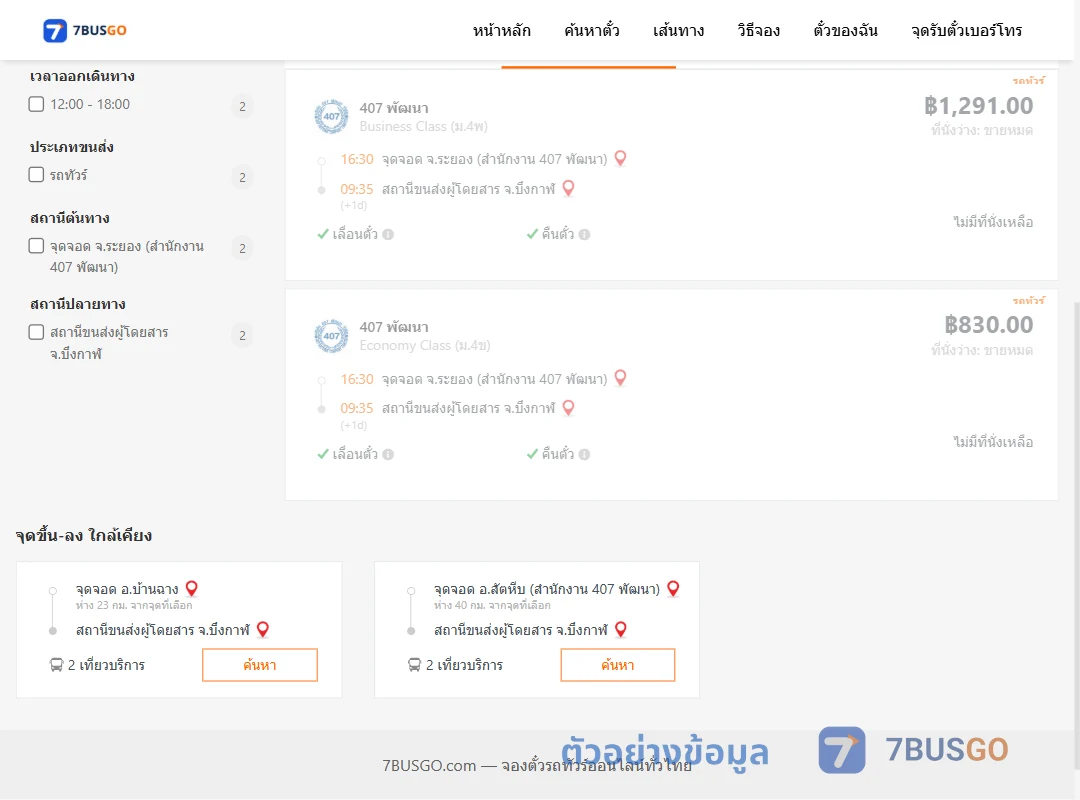Open map pin next to จุดจอด อ.สัตหีบ
The width and height of the screenshot is (1080, 800).
pos(674,588)
